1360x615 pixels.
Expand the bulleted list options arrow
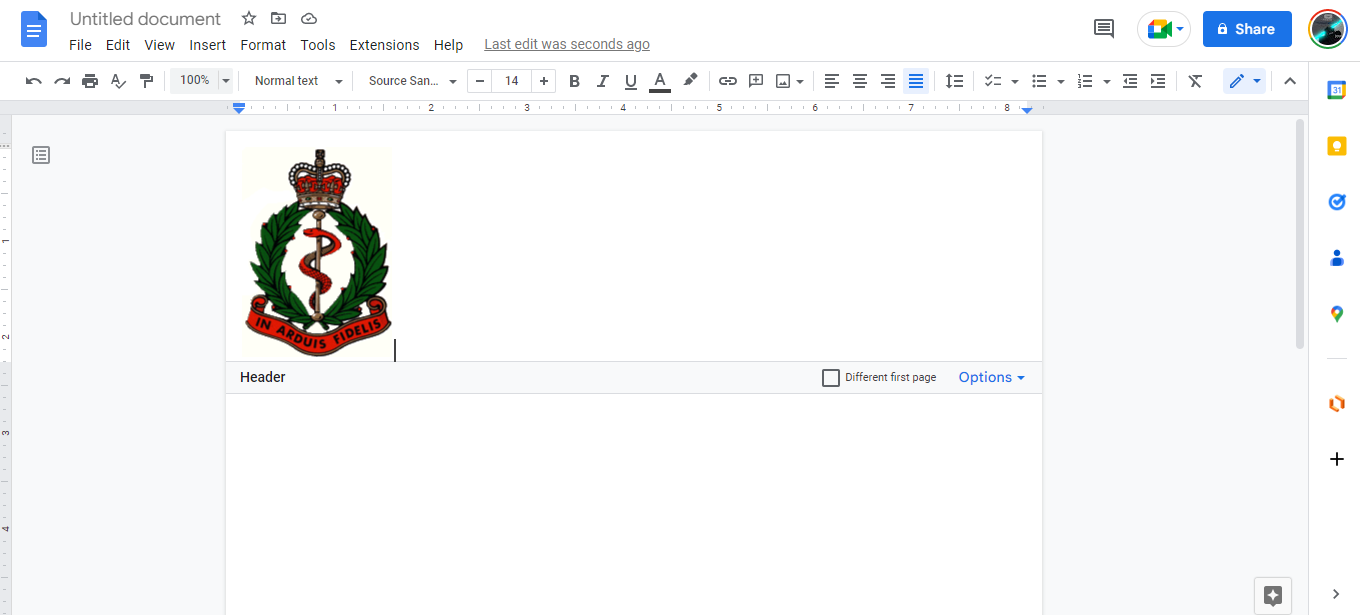1060,82
